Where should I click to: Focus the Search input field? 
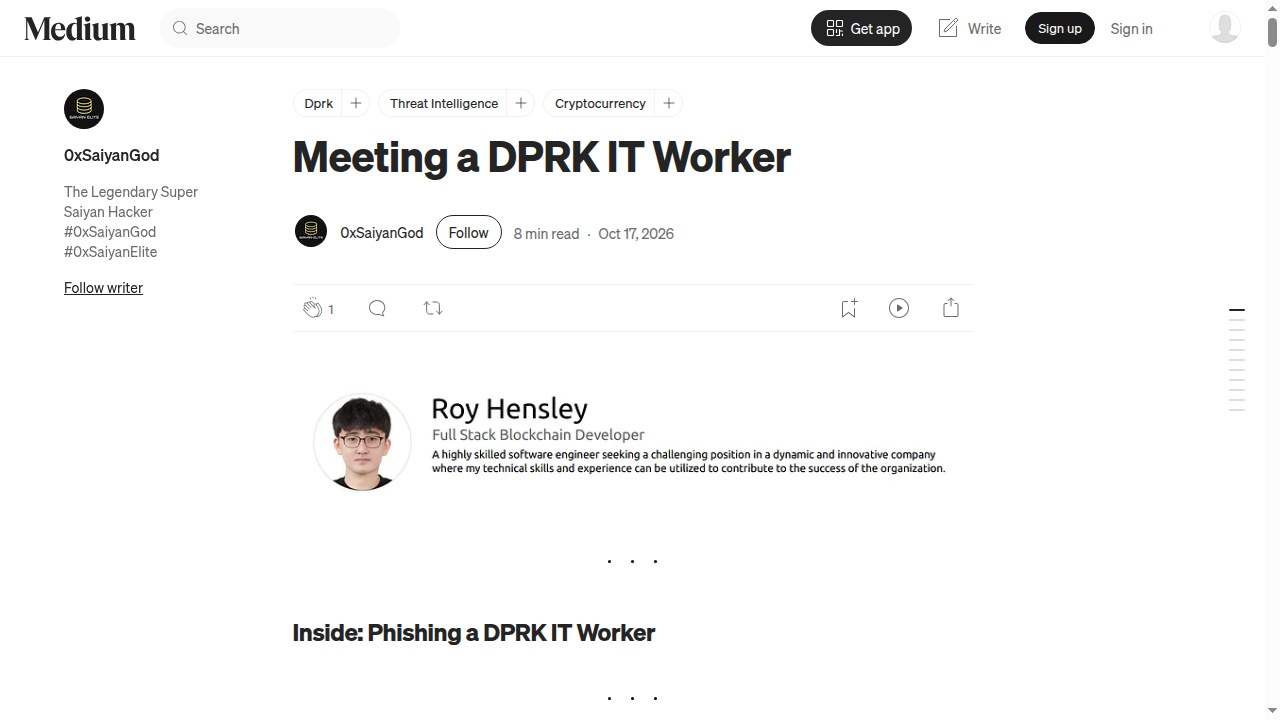point(280,28)
